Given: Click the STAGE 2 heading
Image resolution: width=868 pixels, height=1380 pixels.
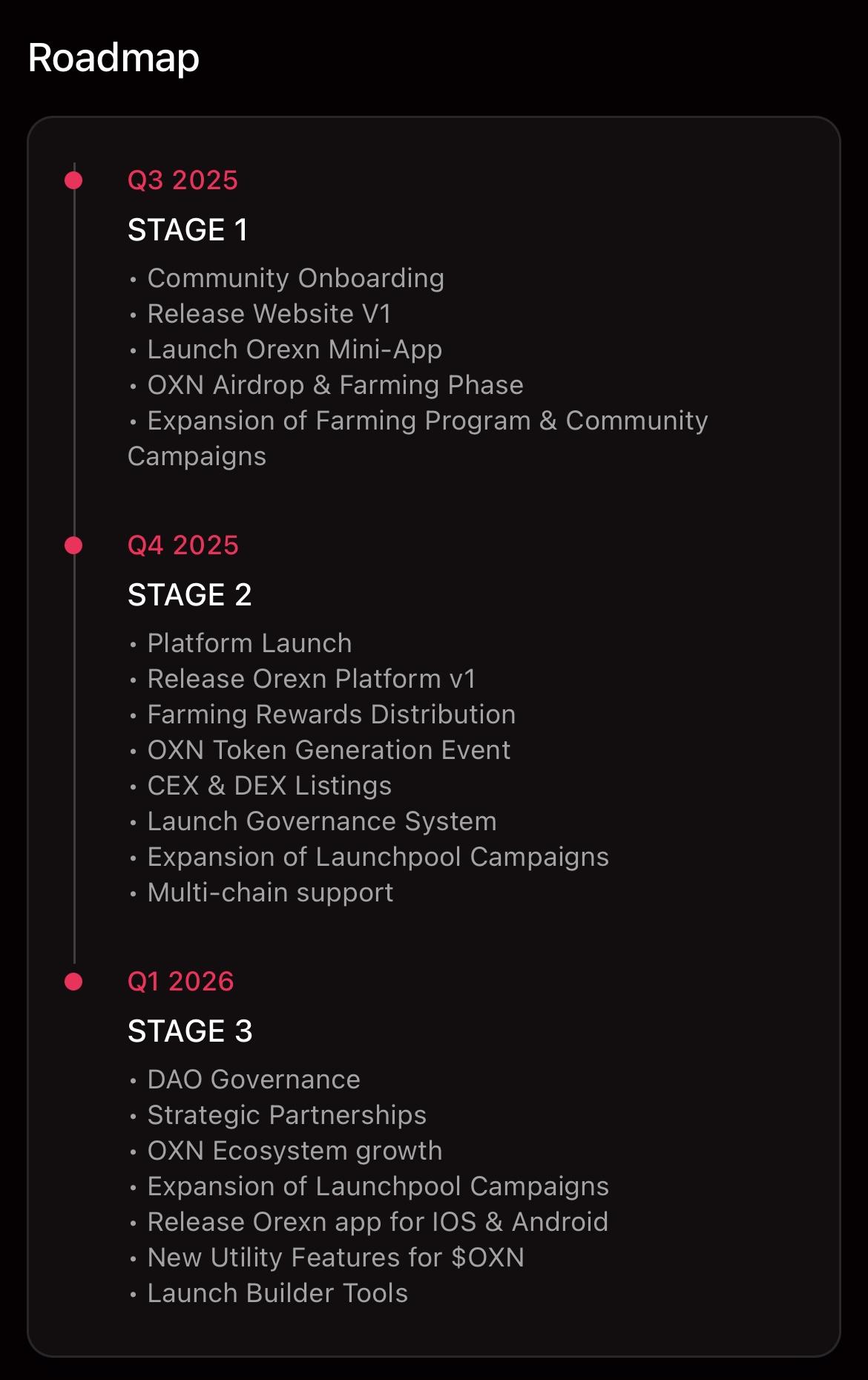Looking at the screenshot, I should 189,595.
